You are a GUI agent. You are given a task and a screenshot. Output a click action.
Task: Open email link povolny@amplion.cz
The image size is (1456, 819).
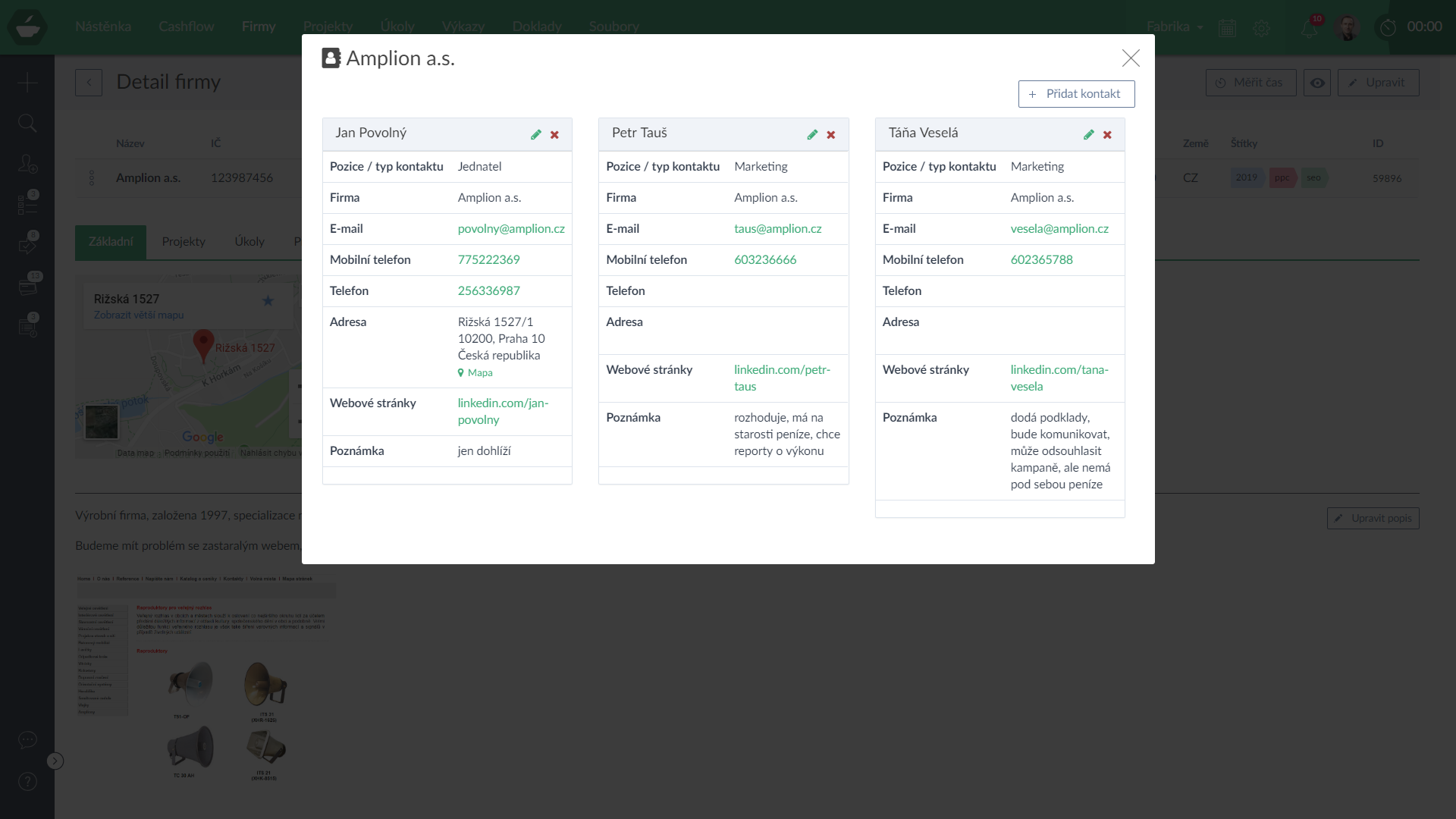(511, 229)
